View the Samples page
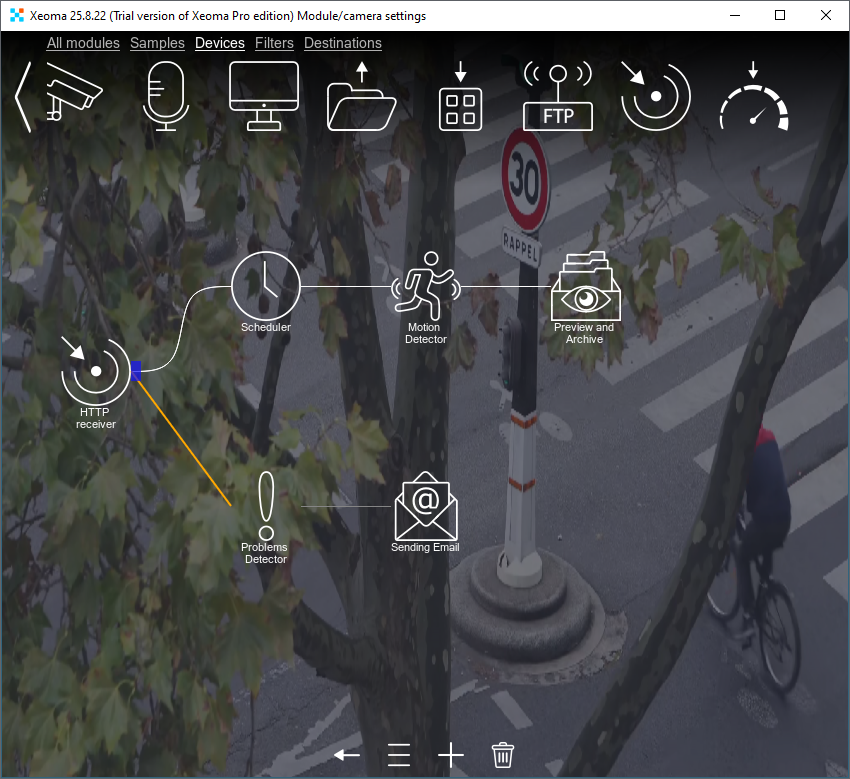The height and width of the screenshot is (779, 850). click(x=157, y=43)
